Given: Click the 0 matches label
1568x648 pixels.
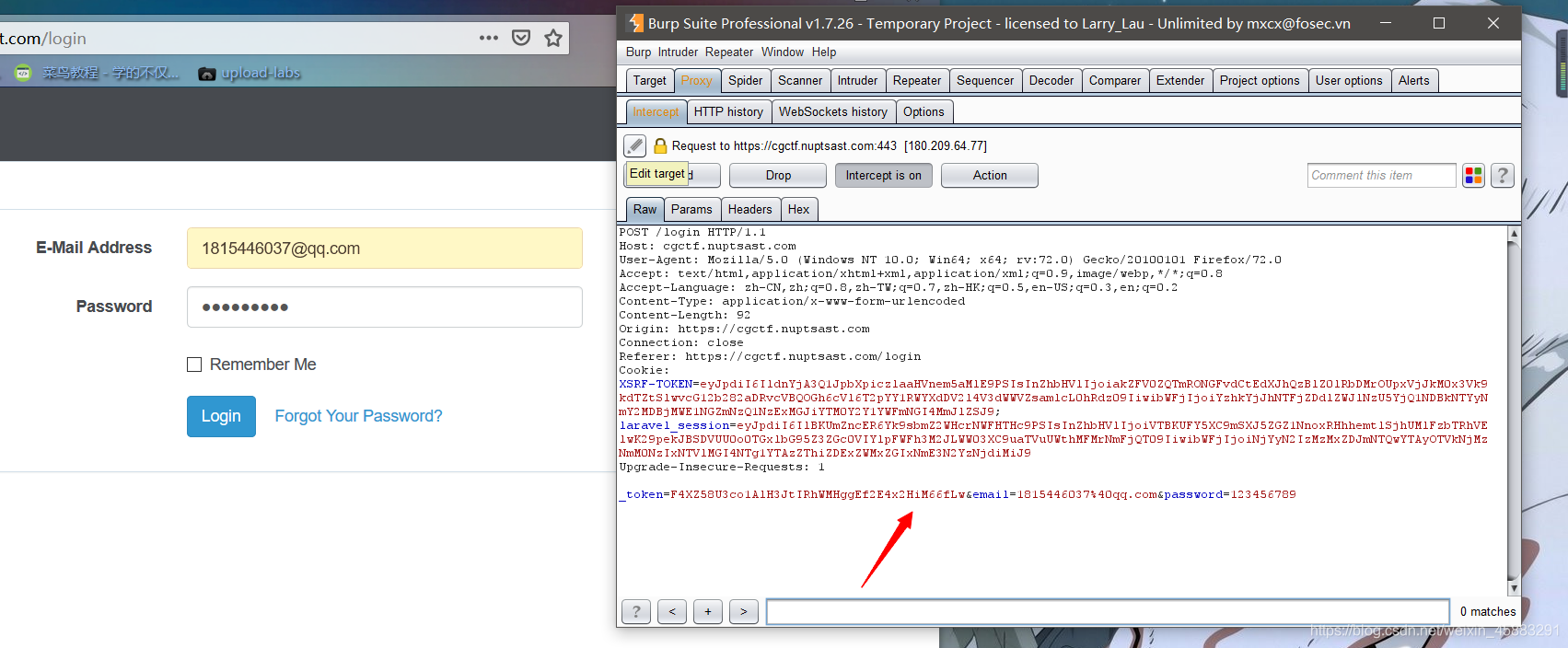Looking at the screenshot, I should tap(1487, 611).
